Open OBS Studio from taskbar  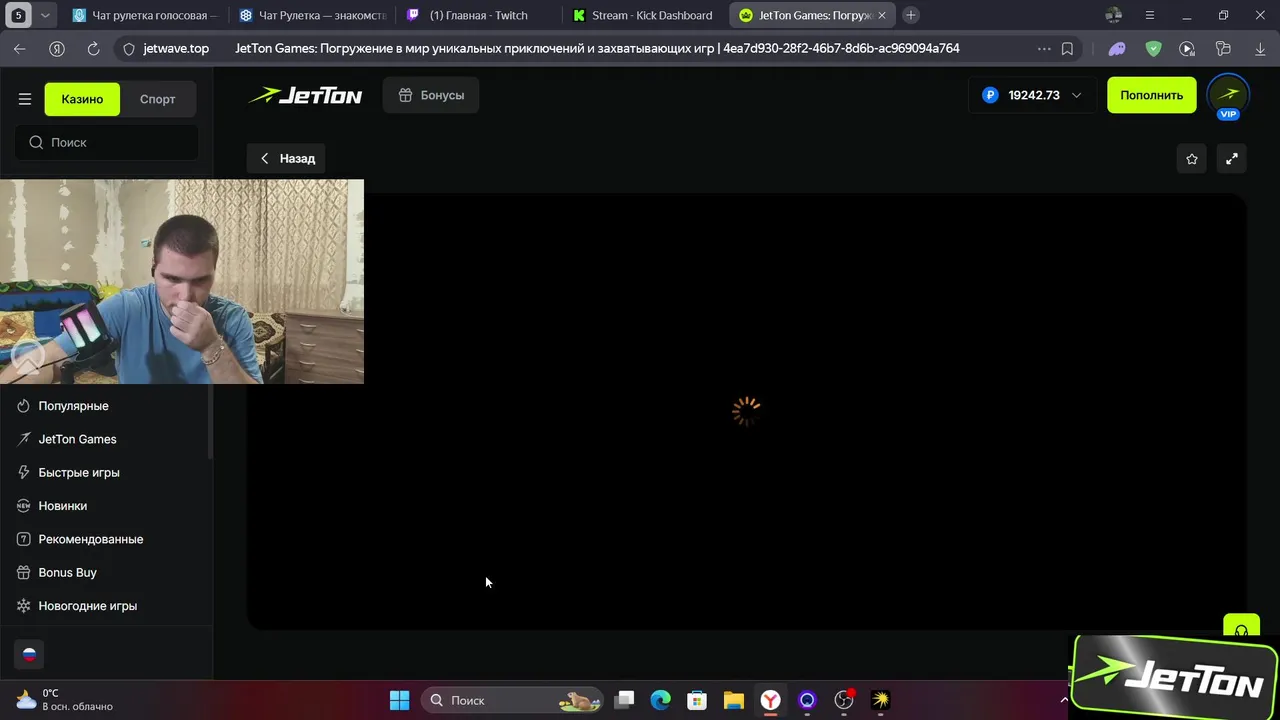844,700
